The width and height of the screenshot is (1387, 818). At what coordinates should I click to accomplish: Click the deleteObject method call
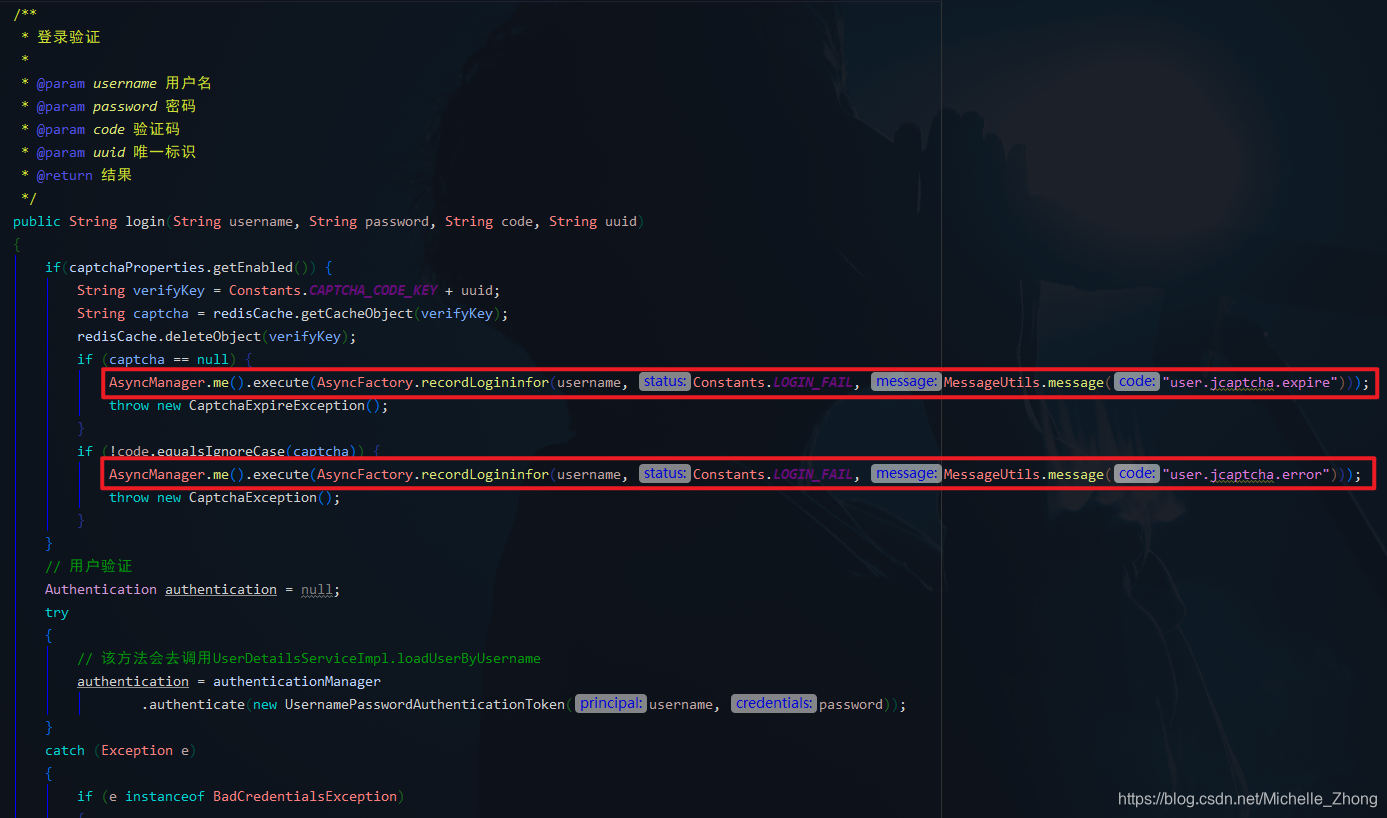coord(213,336)
